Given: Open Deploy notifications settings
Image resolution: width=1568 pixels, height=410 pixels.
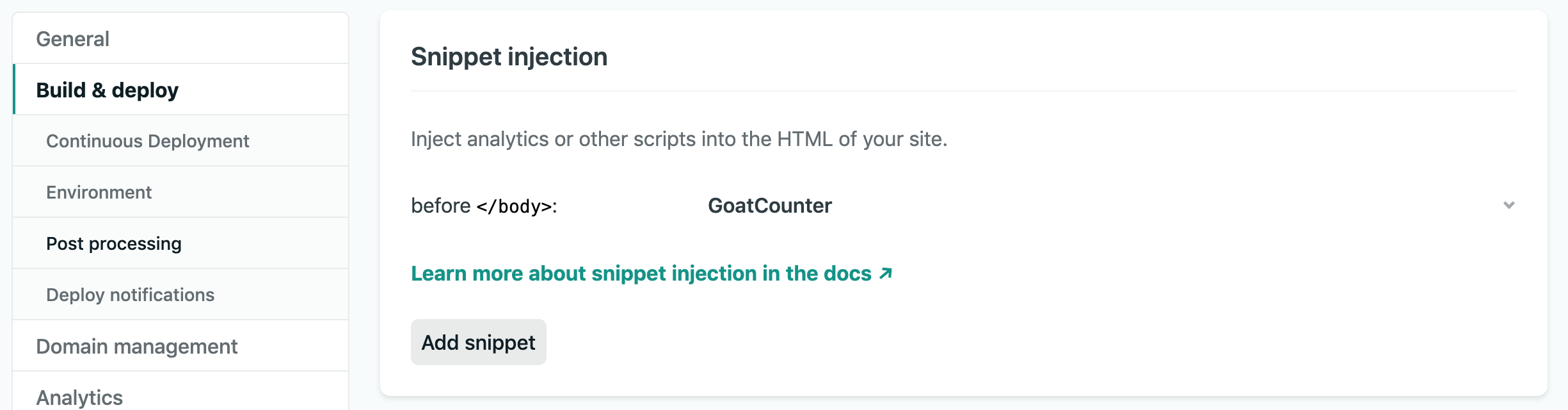Looking at the screenshot, I should coord(130,295).
